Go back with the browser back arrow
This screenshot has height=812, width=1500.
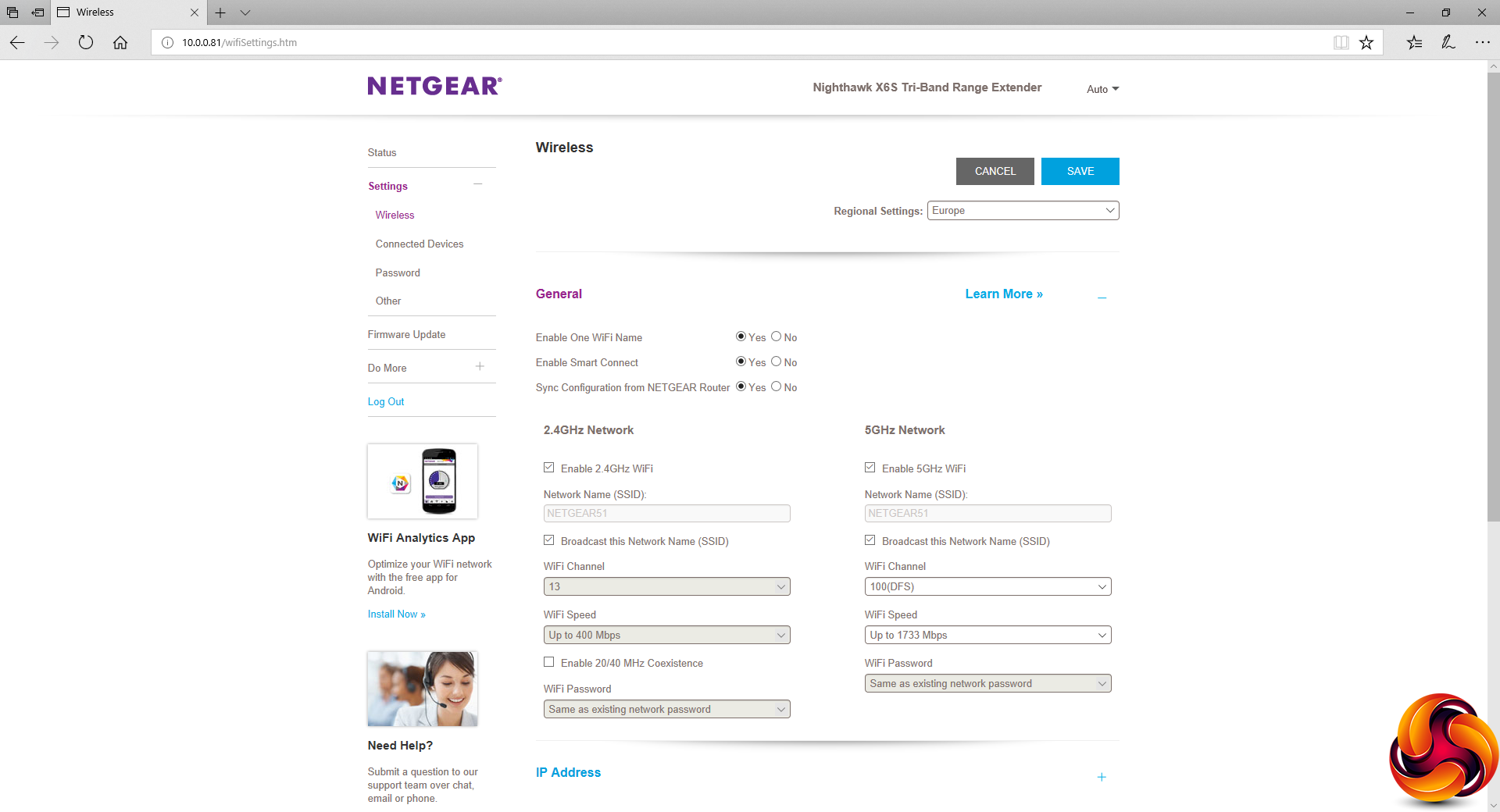click(17, 43)
